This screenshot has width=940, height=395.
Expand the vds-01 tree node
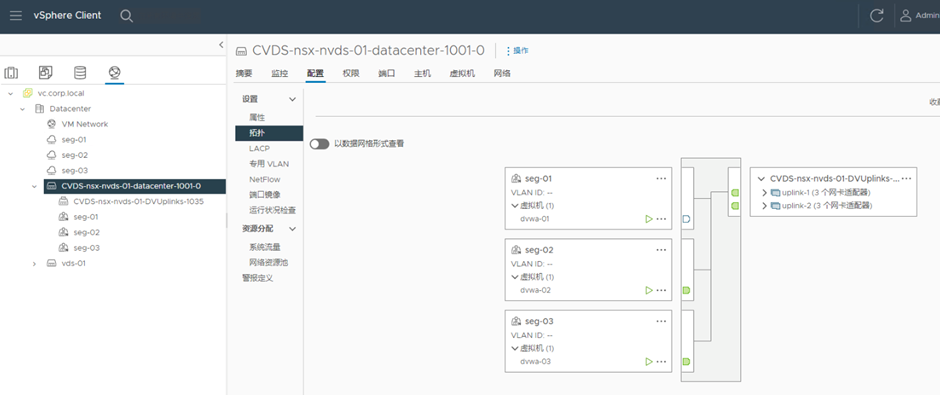tap(35, 264)
